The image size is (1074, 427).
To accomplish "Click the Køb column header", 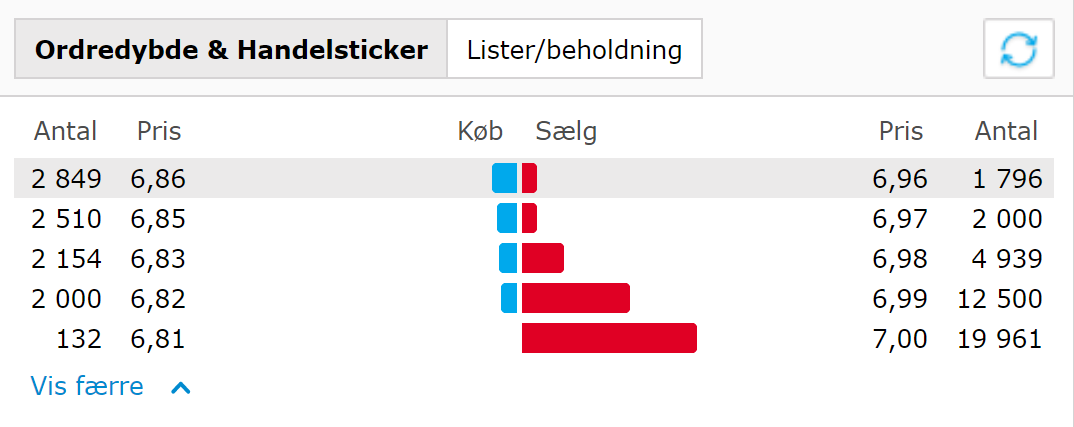I will (x=480, y=131).
